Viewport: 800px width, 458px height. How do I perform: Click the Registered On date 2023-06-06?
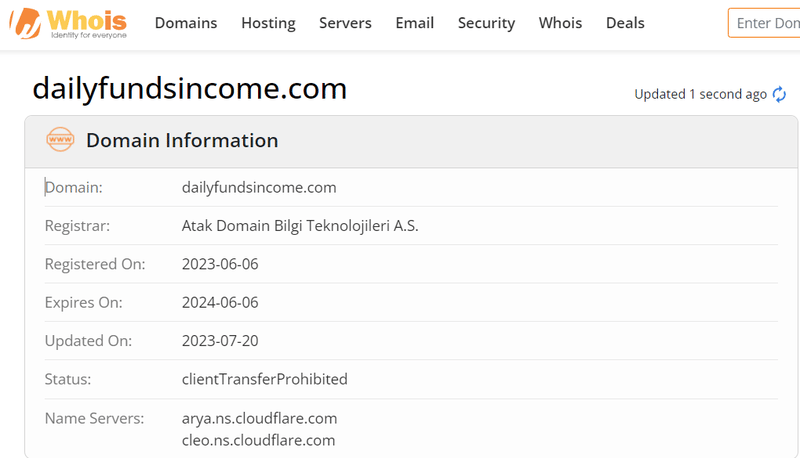click(x=220, y=264)
